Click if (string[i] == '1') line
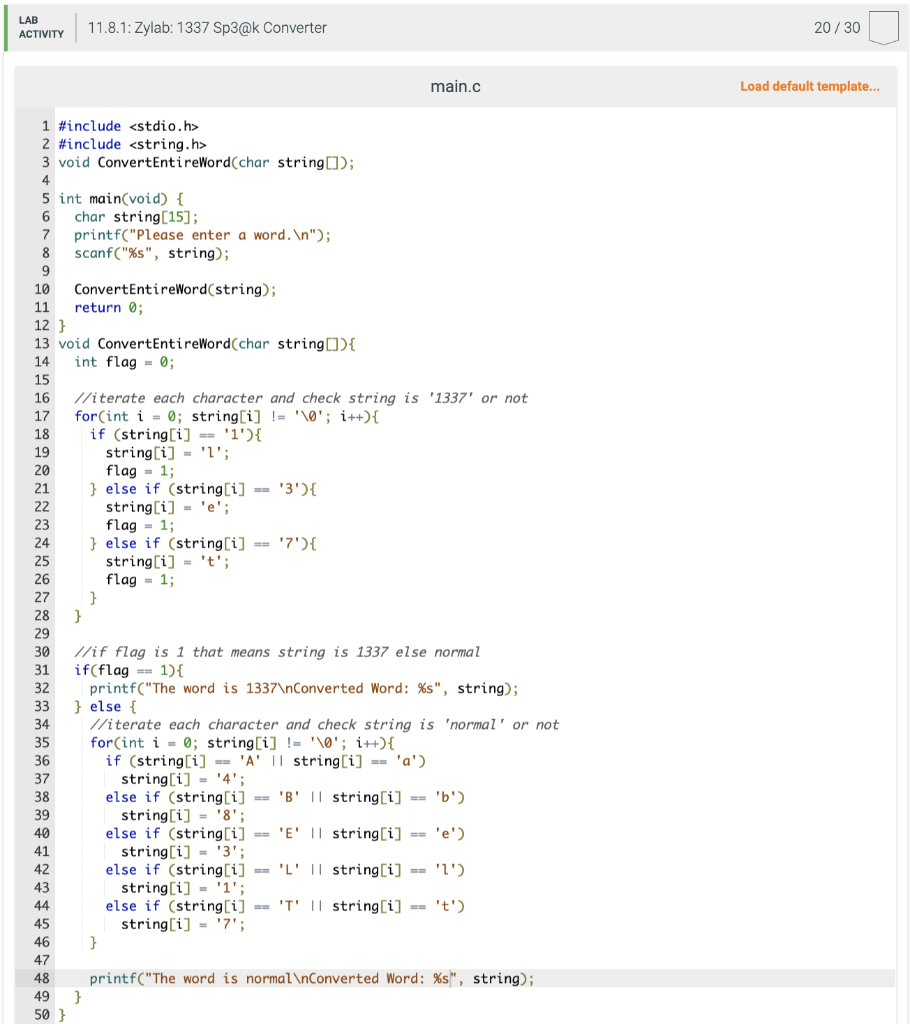The image size is (910, 1024). pyautogui.click(x=176, y=434)
